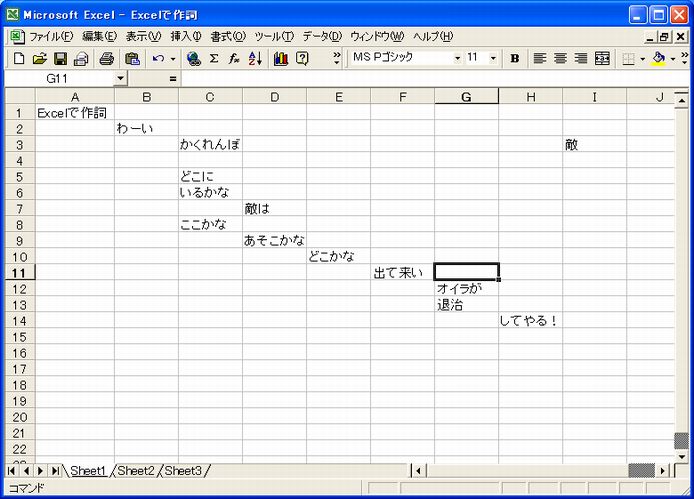Expand more Formatting toolbar buttons chevron
Image resolution: width=694 pixels, height=499 pixels.
(684, 58)
